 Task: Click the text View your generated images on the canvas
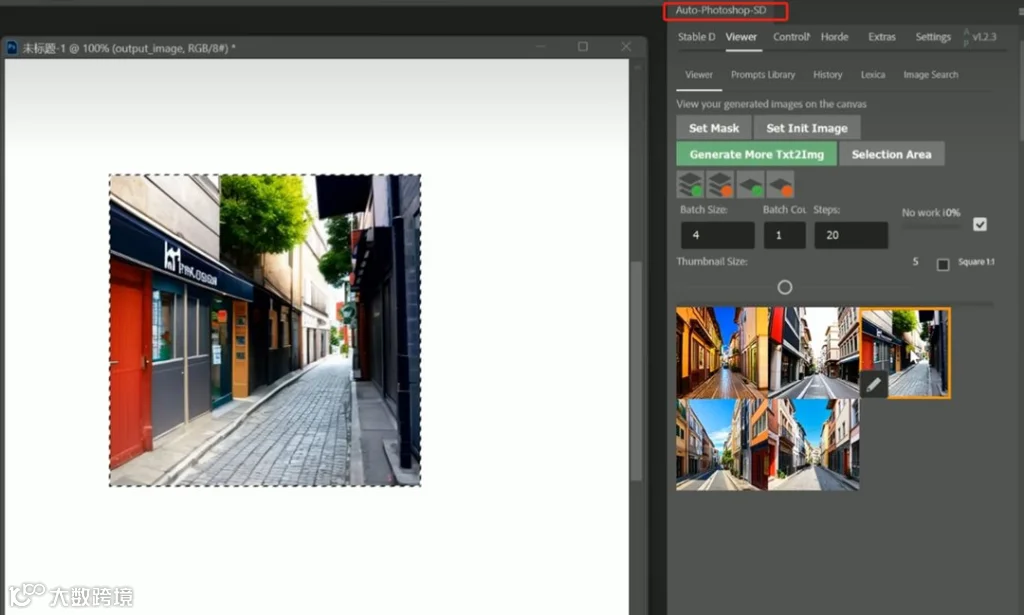click(x=771, y=104)
